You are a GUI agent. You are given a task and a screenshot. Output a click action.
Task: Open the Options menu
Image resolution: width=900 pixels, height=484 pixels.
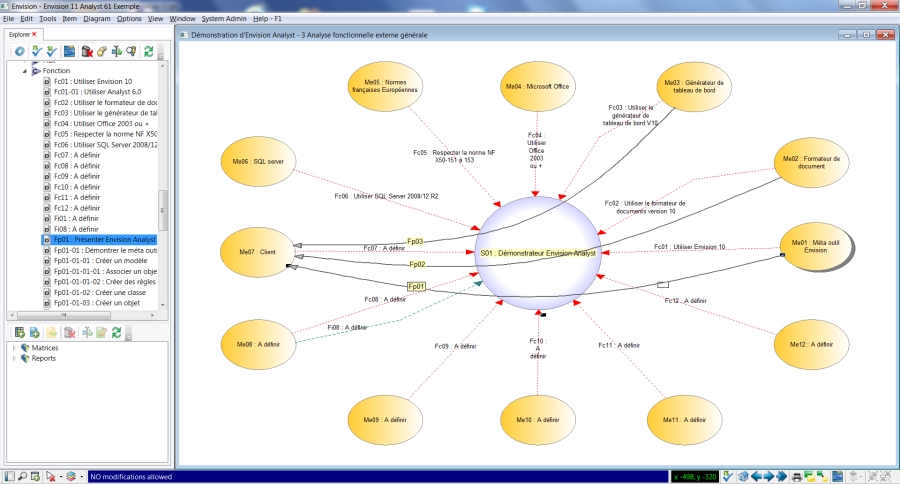tap(129, 18)
